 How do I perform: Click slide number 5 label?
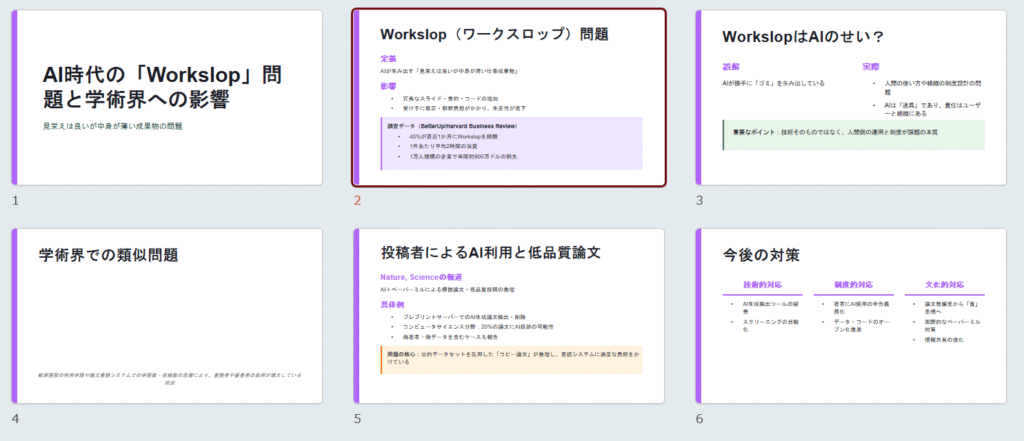357,419
